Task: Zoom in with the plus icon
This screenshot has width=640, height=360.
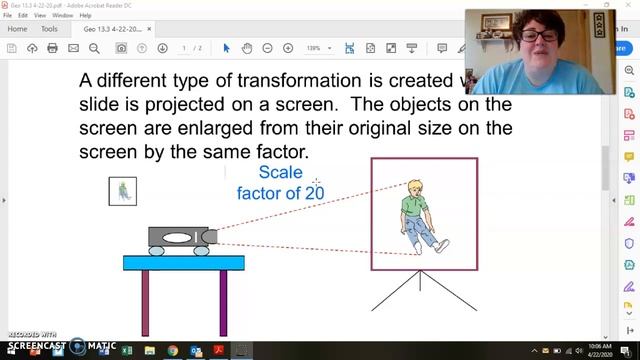Action: click(x=288, y=48)
